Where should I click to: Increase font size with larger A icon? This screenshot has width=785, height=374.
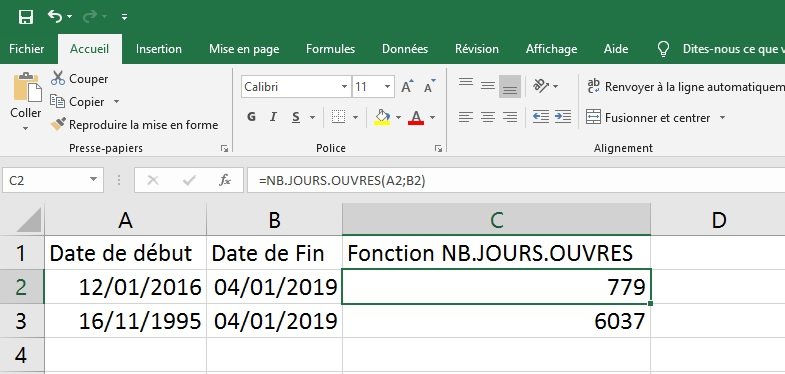coord(408,87)
